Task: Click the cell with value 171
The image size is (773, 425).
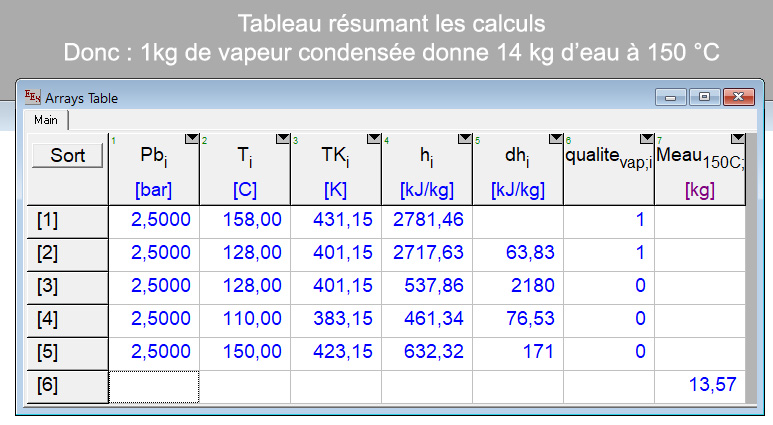Action: (518, 354)
